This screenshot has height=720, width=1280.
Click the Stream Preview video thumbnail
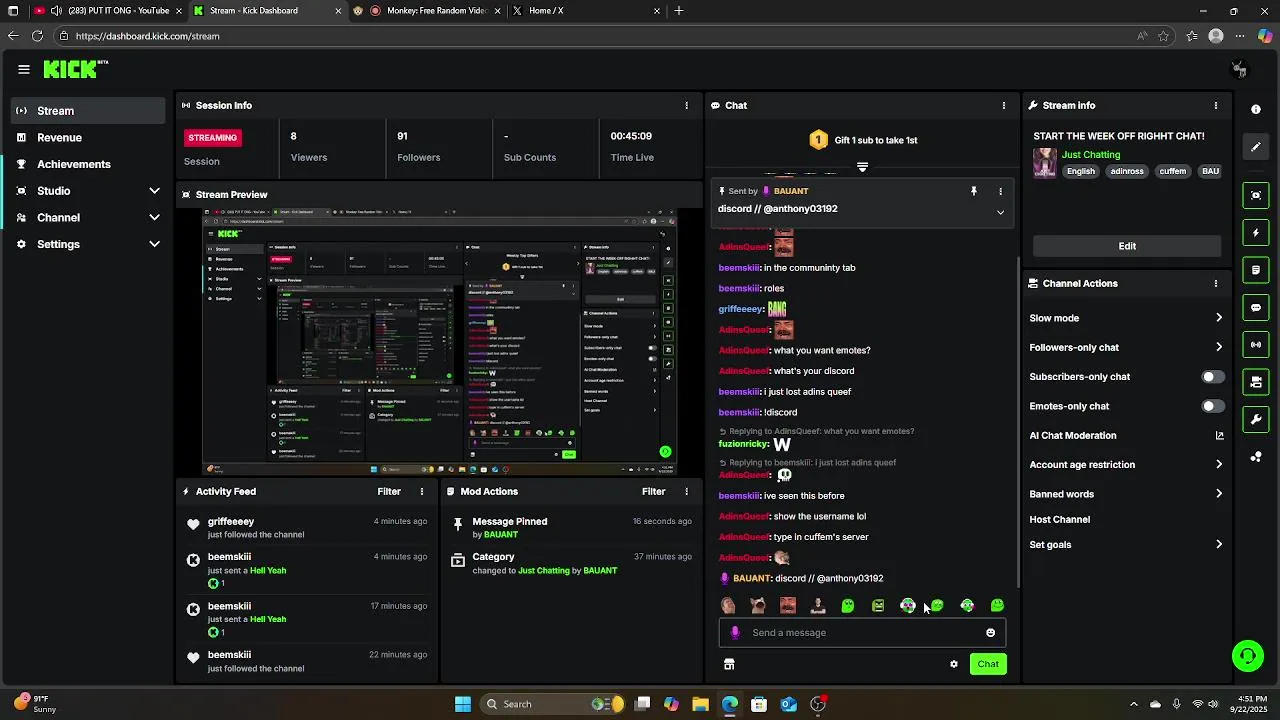coord(440,342)
